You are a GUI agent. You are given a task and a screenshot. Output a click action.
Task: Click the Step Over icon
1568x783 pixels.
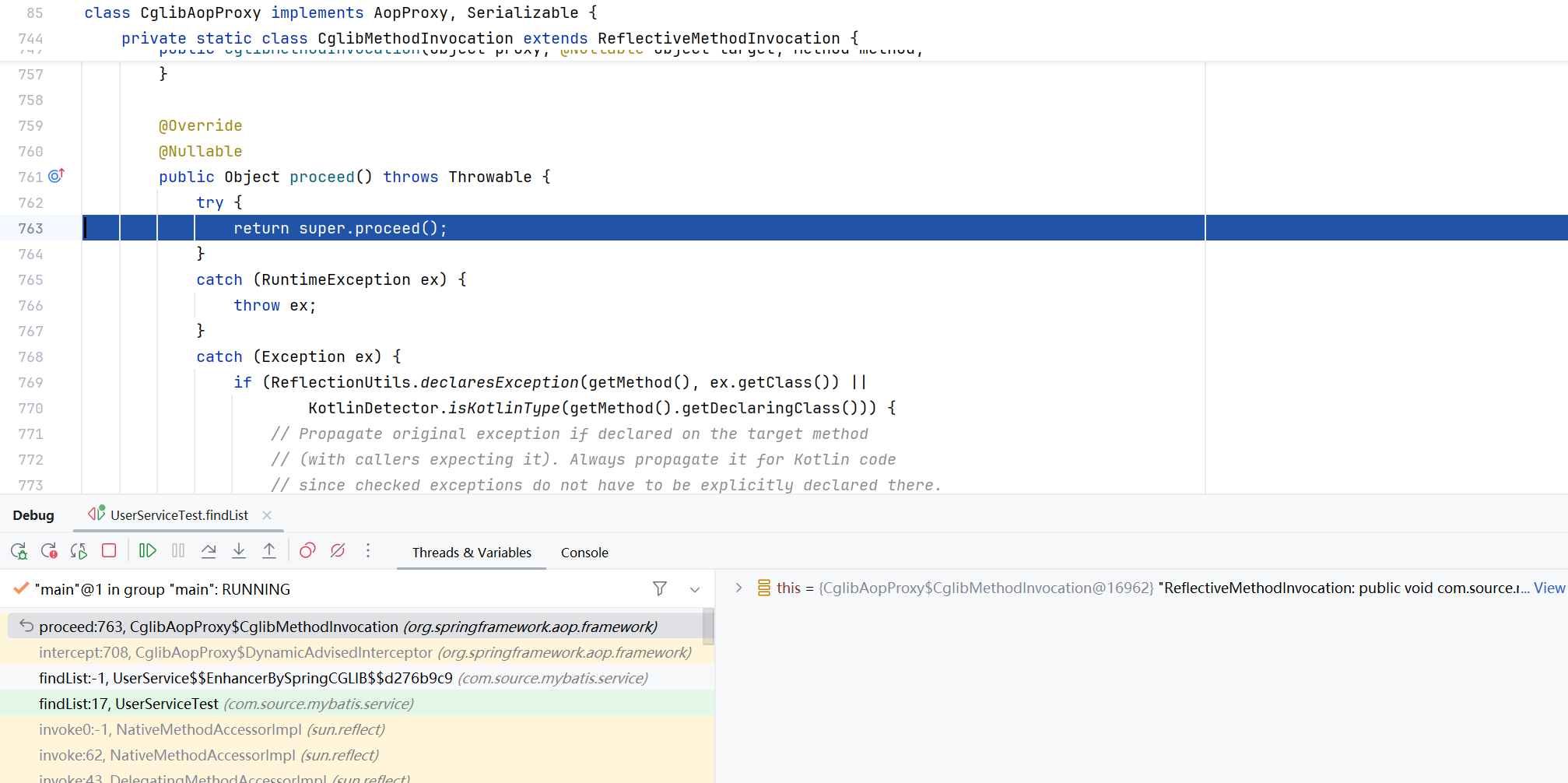tap(209, 551)
